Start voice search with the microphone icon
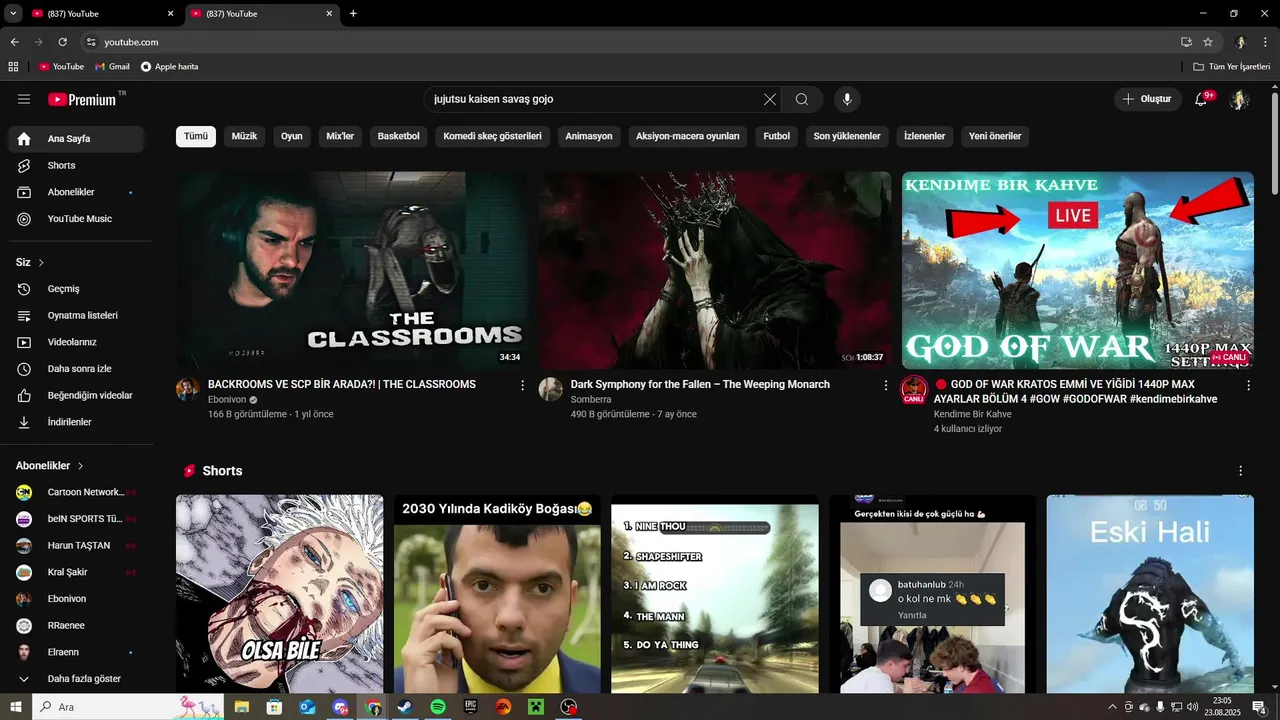The width and height of the screenshot is (1280, 720). pyautogui.click(x=847, y=99)
